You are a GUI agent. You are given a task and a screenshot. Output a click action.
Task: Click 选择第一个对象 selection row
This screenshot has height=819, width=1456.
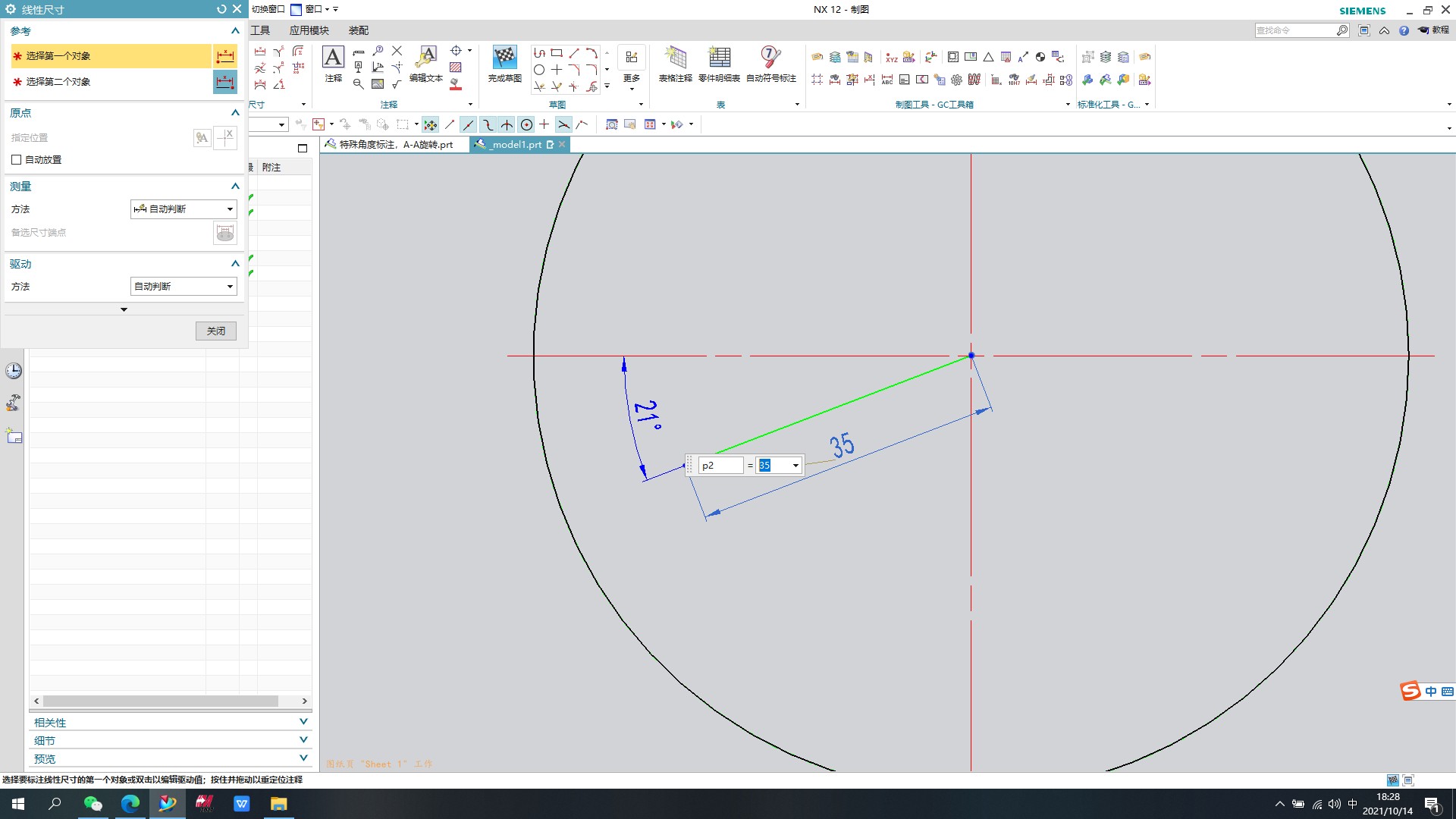pyautogui.click(x=111, y=56)
